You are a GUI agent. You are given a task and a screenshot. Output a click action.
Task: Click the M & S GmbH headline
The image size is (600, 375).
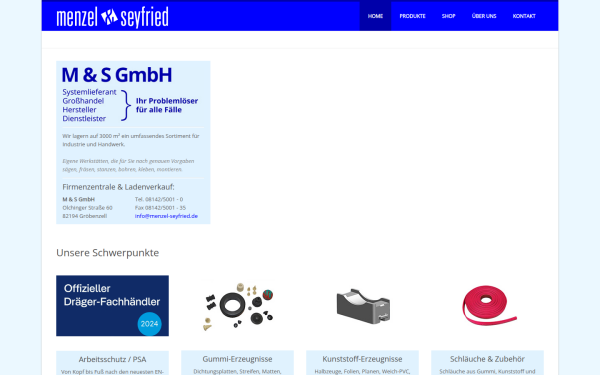(x=117, y=75)
